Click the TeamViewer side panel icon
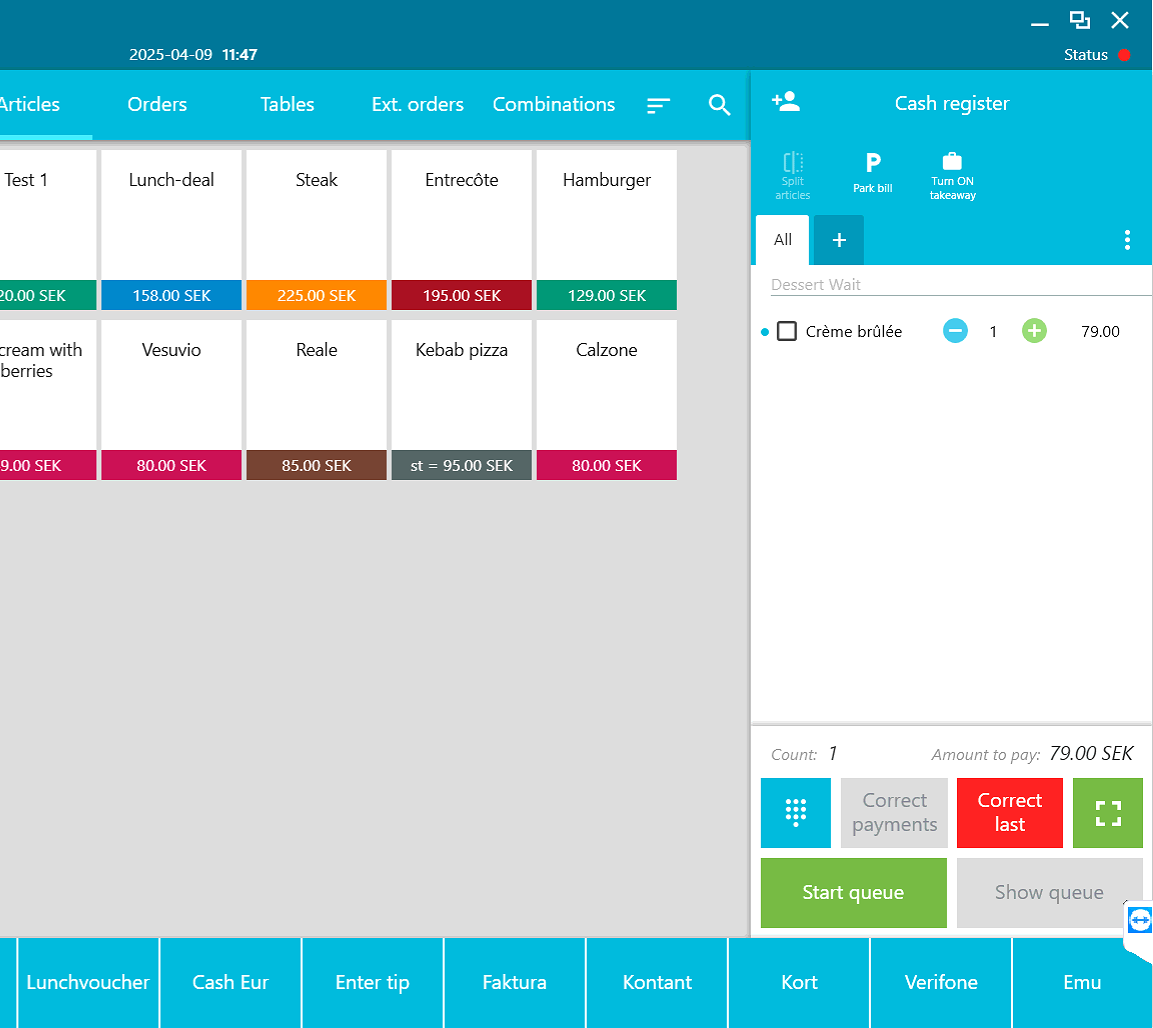1153x1028 pixels. pyautogui.click(x=1139, y=920)
